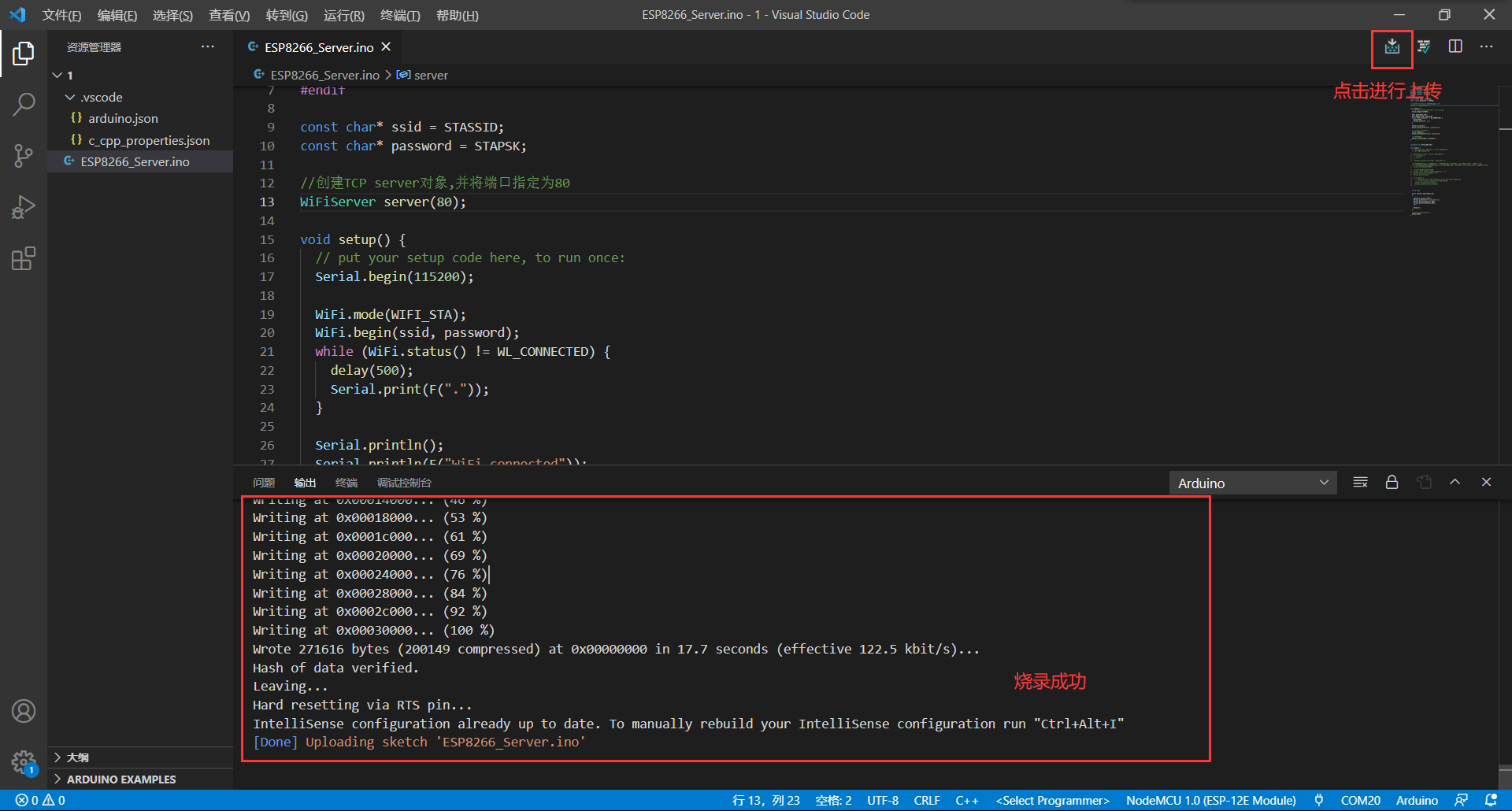
Task: Open the 帮助(H) menu
Action: pyautogui.click(x=457, y=16)
